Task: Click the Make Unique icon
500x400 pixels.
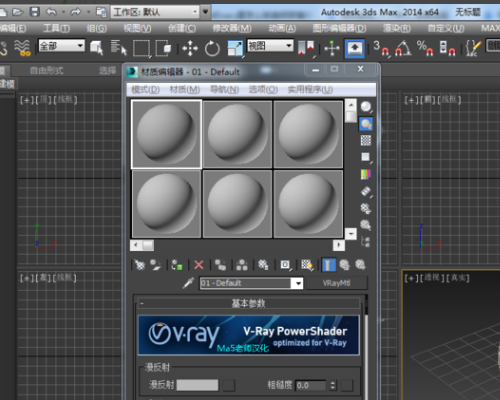Action: click(242, 265)
